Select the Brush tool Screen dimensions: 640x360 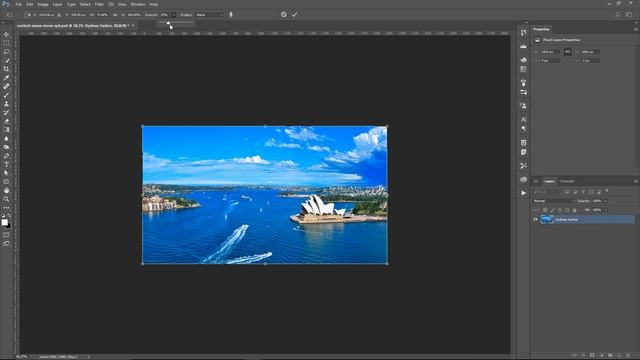pyautogui.click(x=6, y=95)
